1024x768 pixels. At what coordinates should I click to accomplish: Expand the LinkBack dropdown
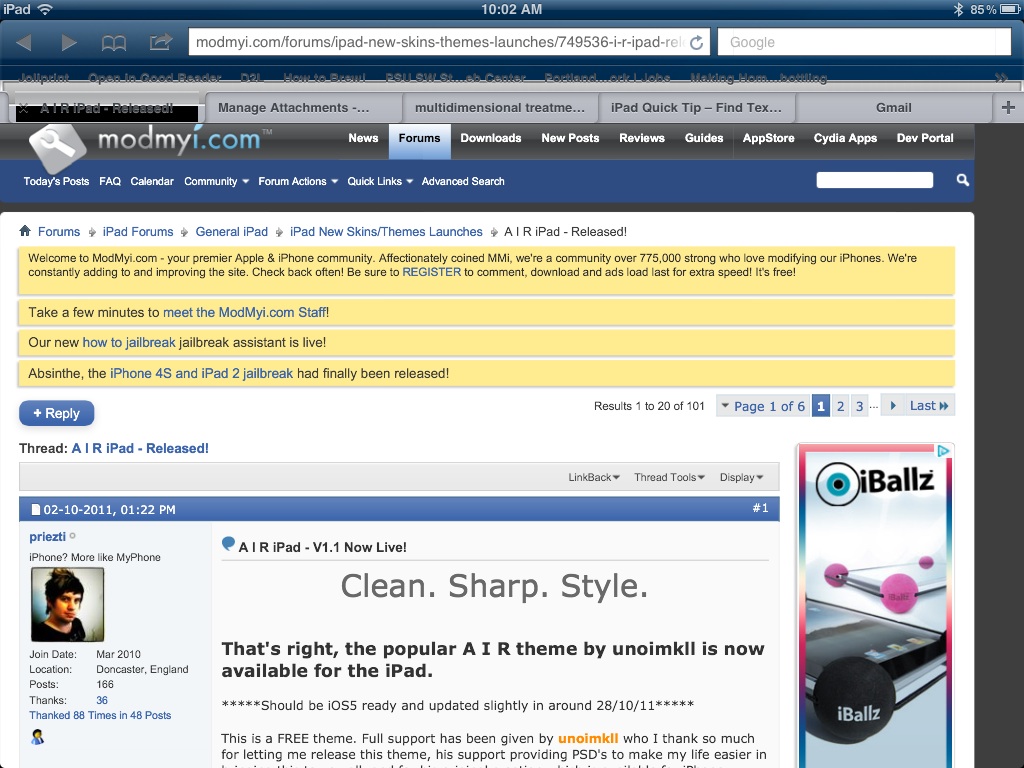coord(594,477)
